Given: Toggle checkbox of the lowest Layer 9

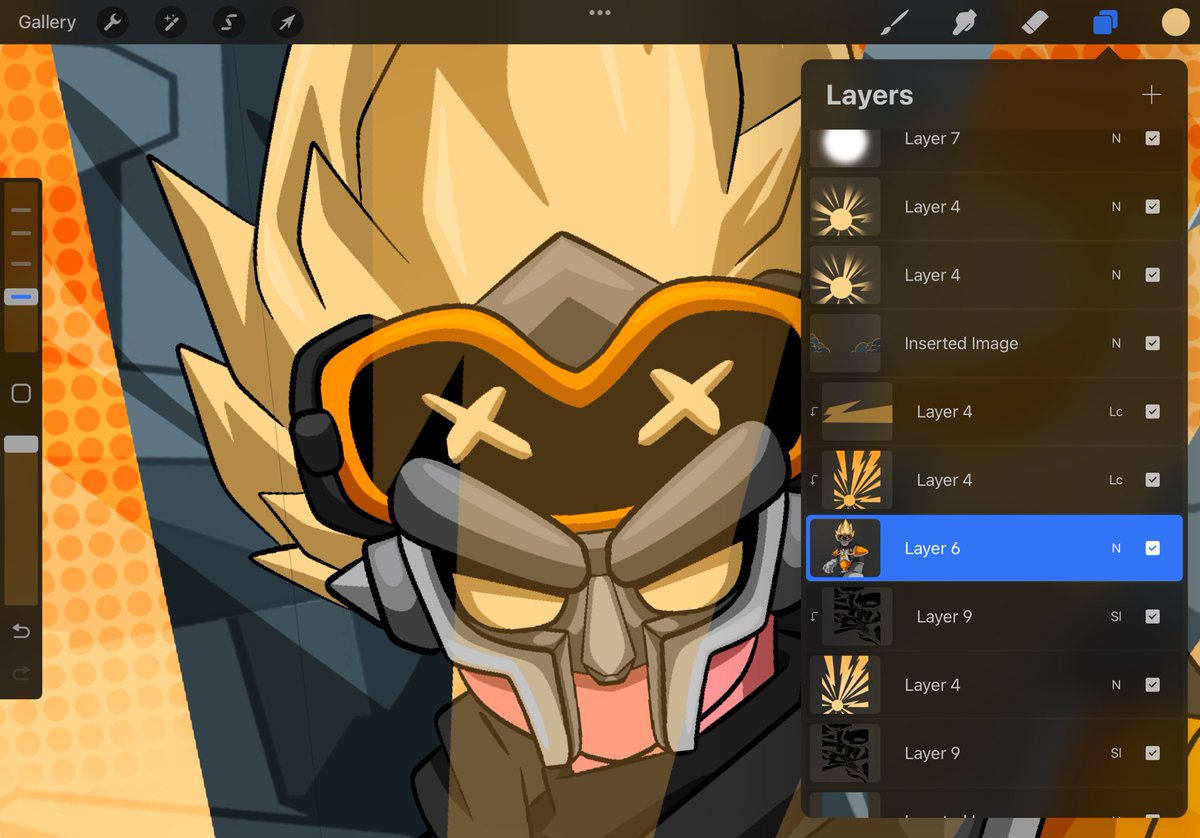Looking at the screenshot, I should coord(1152,753).
